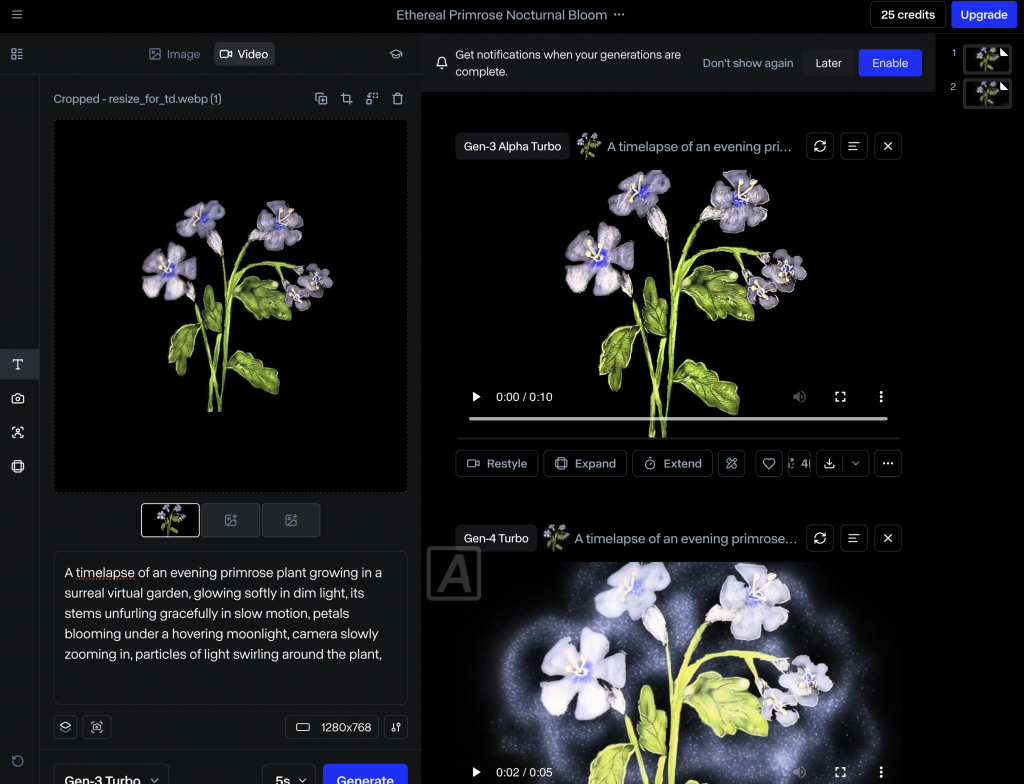Regenerate the Gen-3 Alpha Turbo video

pos(820,146)
